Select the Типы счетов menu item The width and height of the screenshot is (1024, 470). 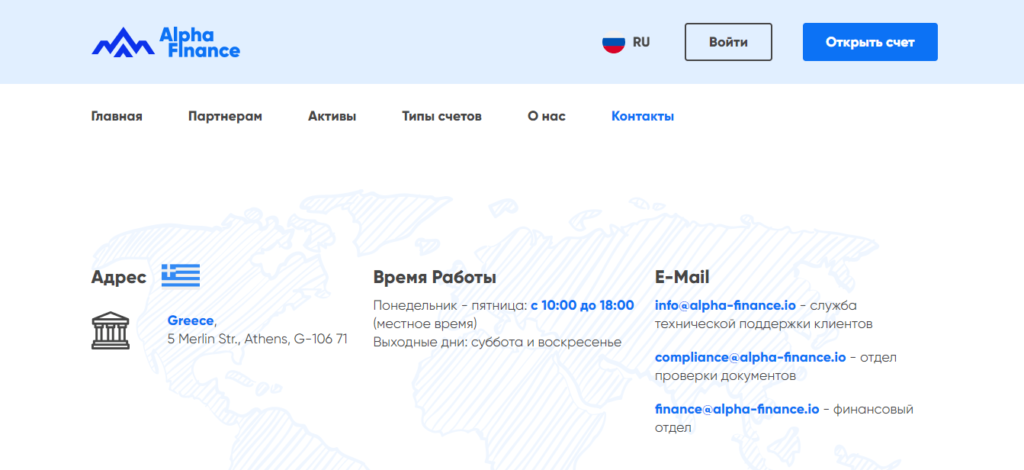442,117
